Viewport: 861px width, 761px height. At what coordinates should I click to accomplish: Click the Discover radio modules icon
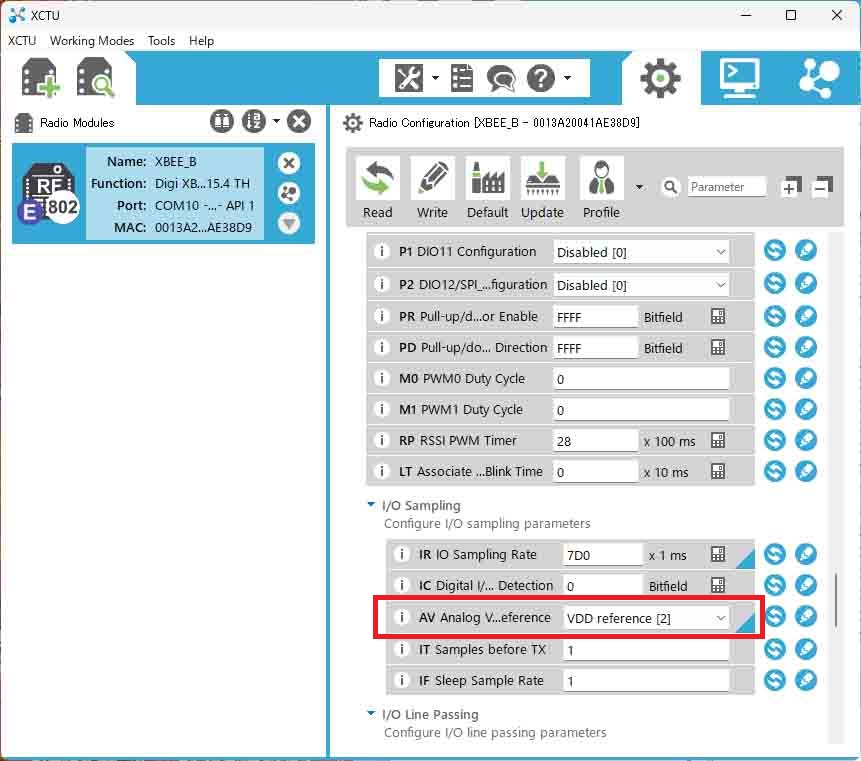click(x=96, y=78)
